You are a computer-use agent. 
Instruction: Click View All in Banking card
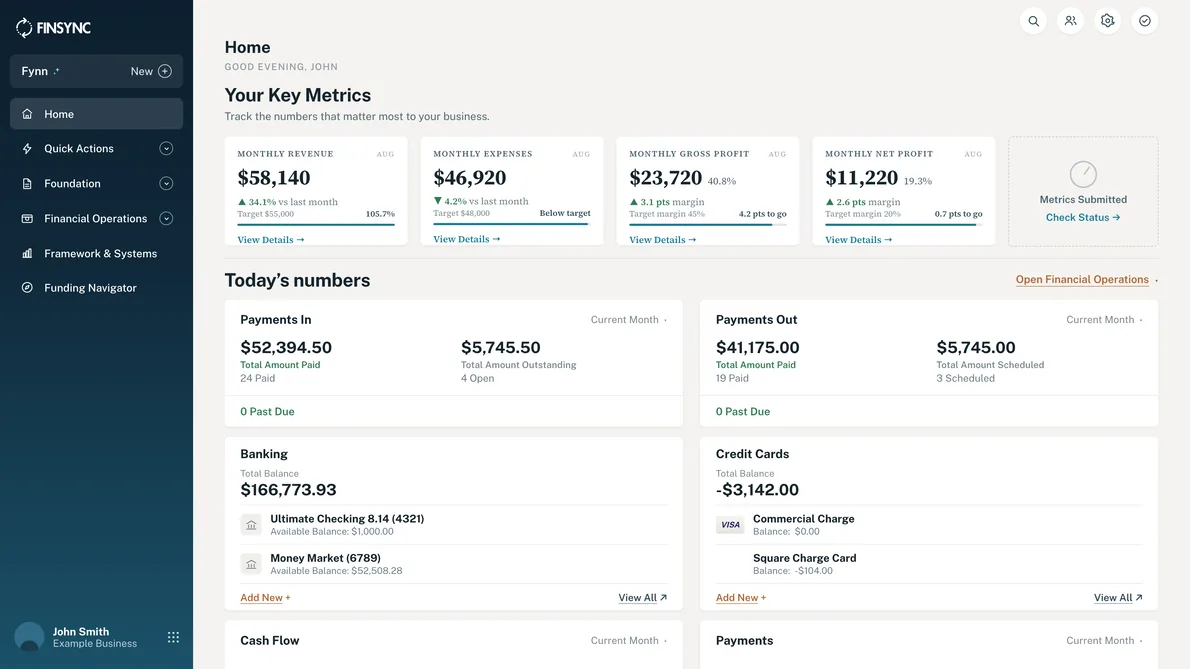[643, 598]
